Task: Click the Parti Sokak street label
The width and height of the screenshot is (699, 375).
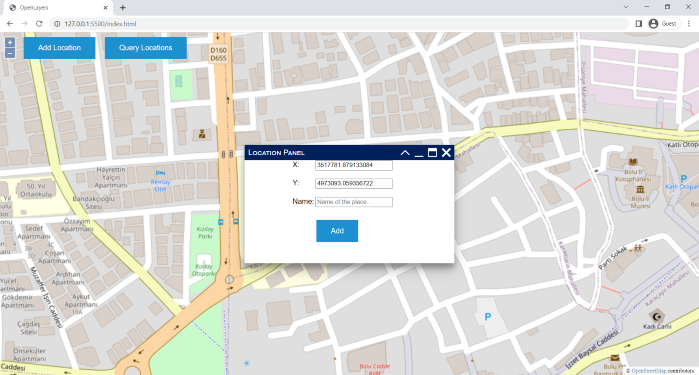Action: (613, 257)
